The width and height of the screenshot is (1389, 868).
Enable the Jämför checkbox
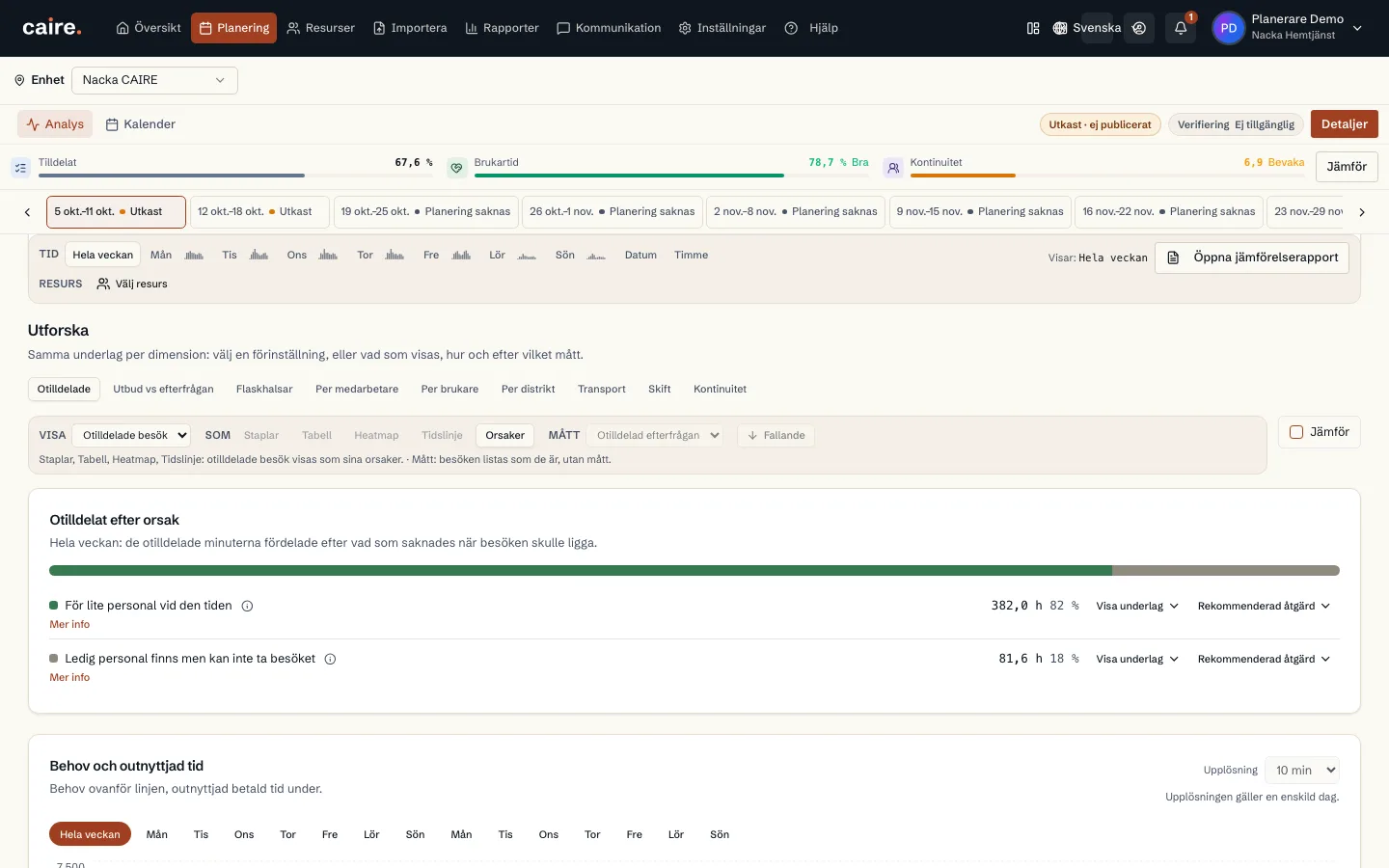pos(1296,432)
